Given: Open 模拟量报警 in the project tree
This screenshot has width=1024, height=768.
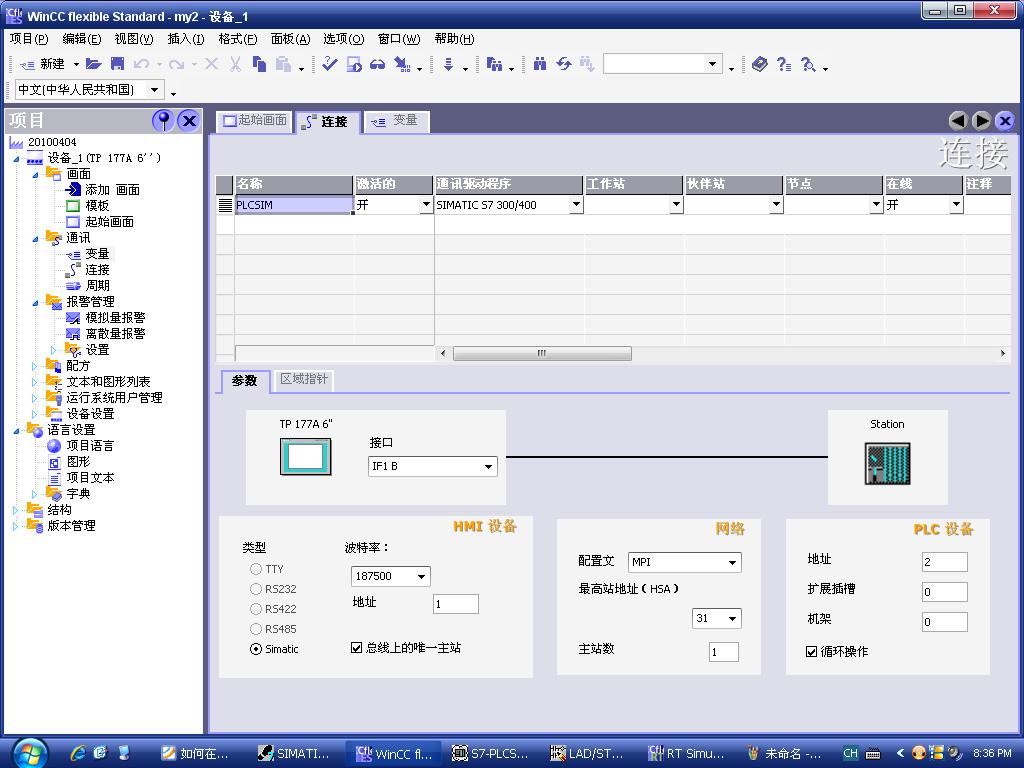Looking at the screenshot, I should [x=115, y=318].
